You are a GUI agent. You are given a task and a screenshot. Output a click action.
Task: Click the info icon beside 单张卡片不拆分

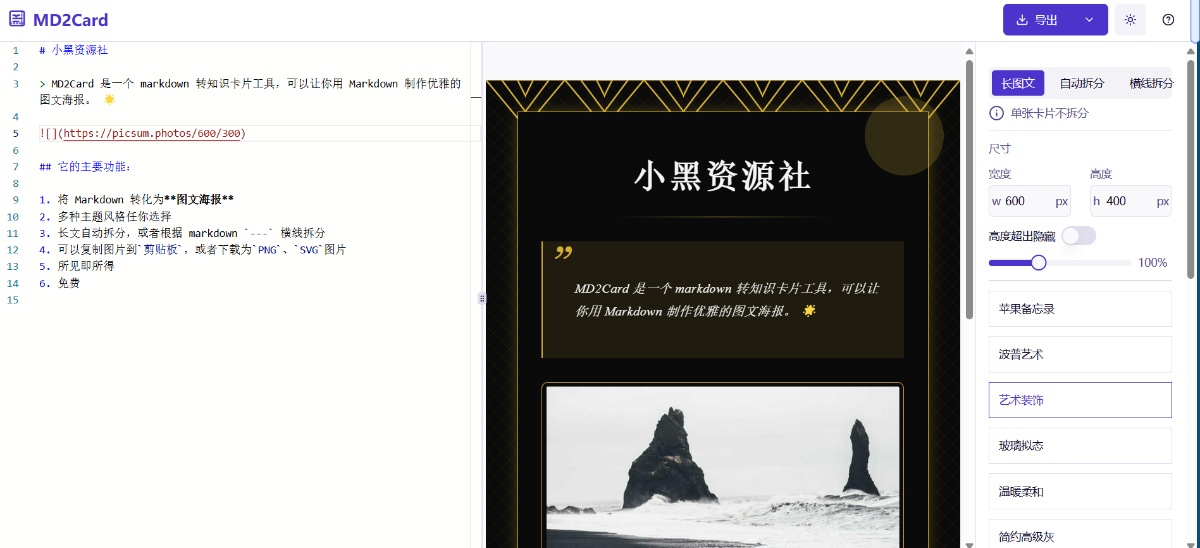996,113
